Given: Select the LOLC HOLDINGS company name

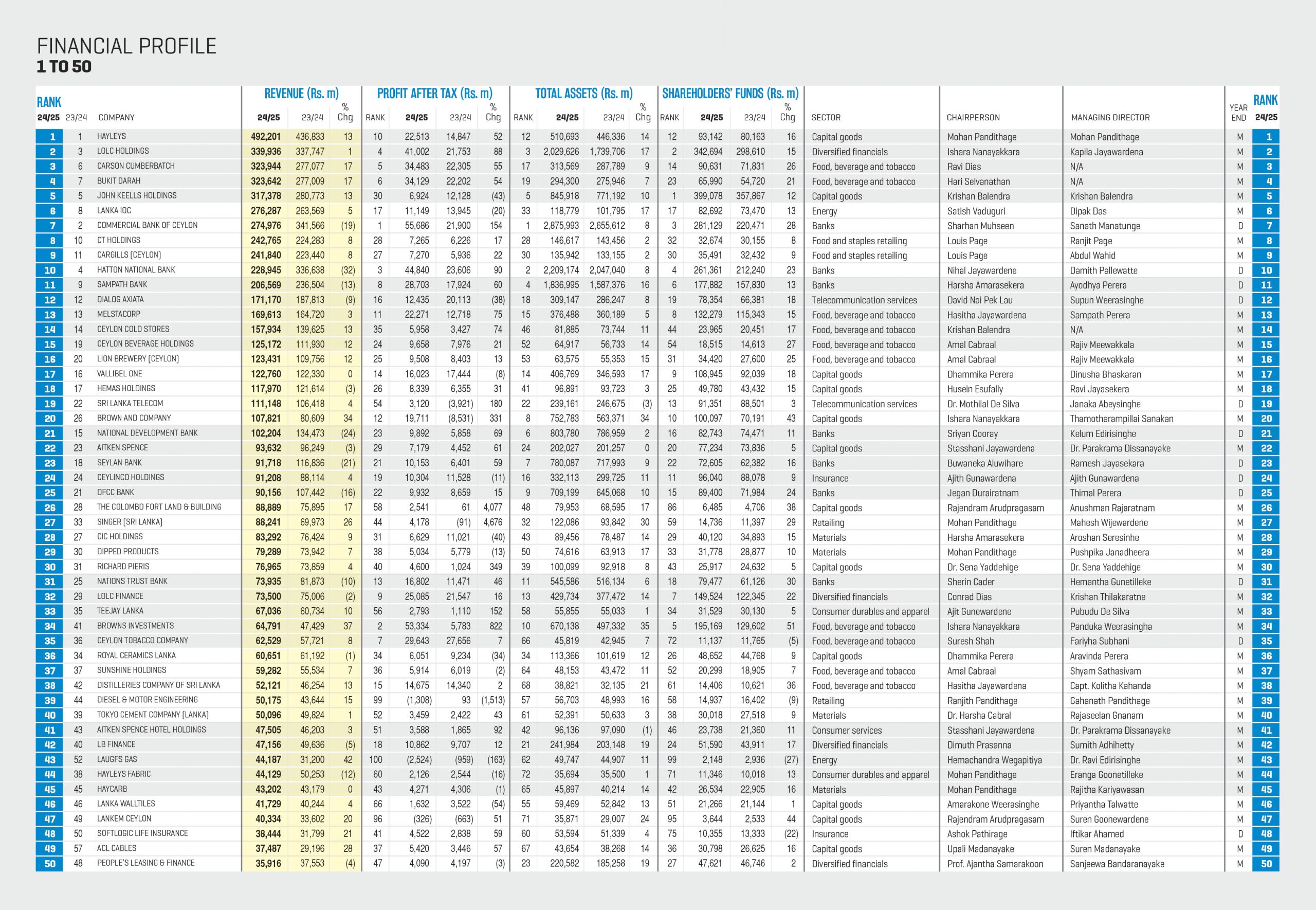Looking at the screenshot, I should click(x=122, y=151).
